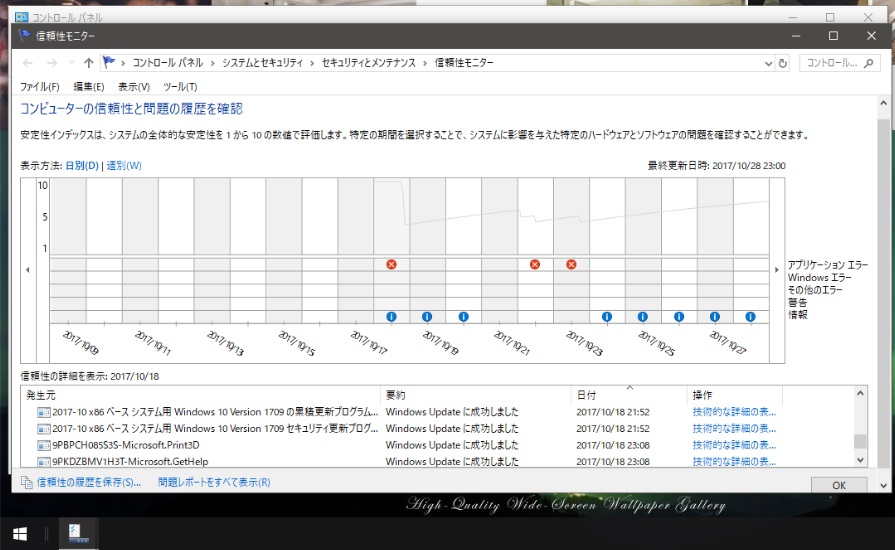Image resolution: width=895 pixels, height=550 pixels.
Task: Sort list by 日付 column header
Action: pyautogui.click(x=629, y=395)
